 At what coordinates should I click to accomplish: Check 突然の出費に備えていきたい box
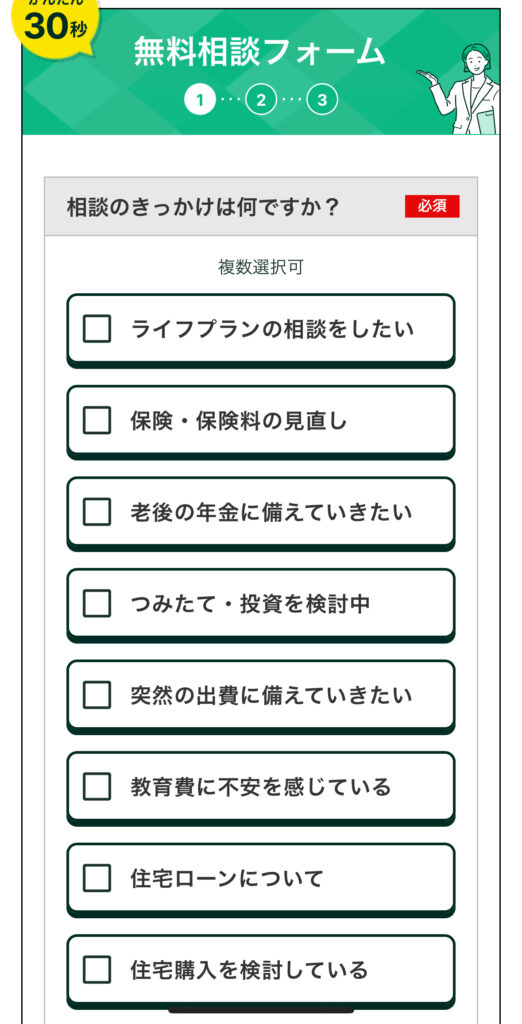tap(97, 694)
